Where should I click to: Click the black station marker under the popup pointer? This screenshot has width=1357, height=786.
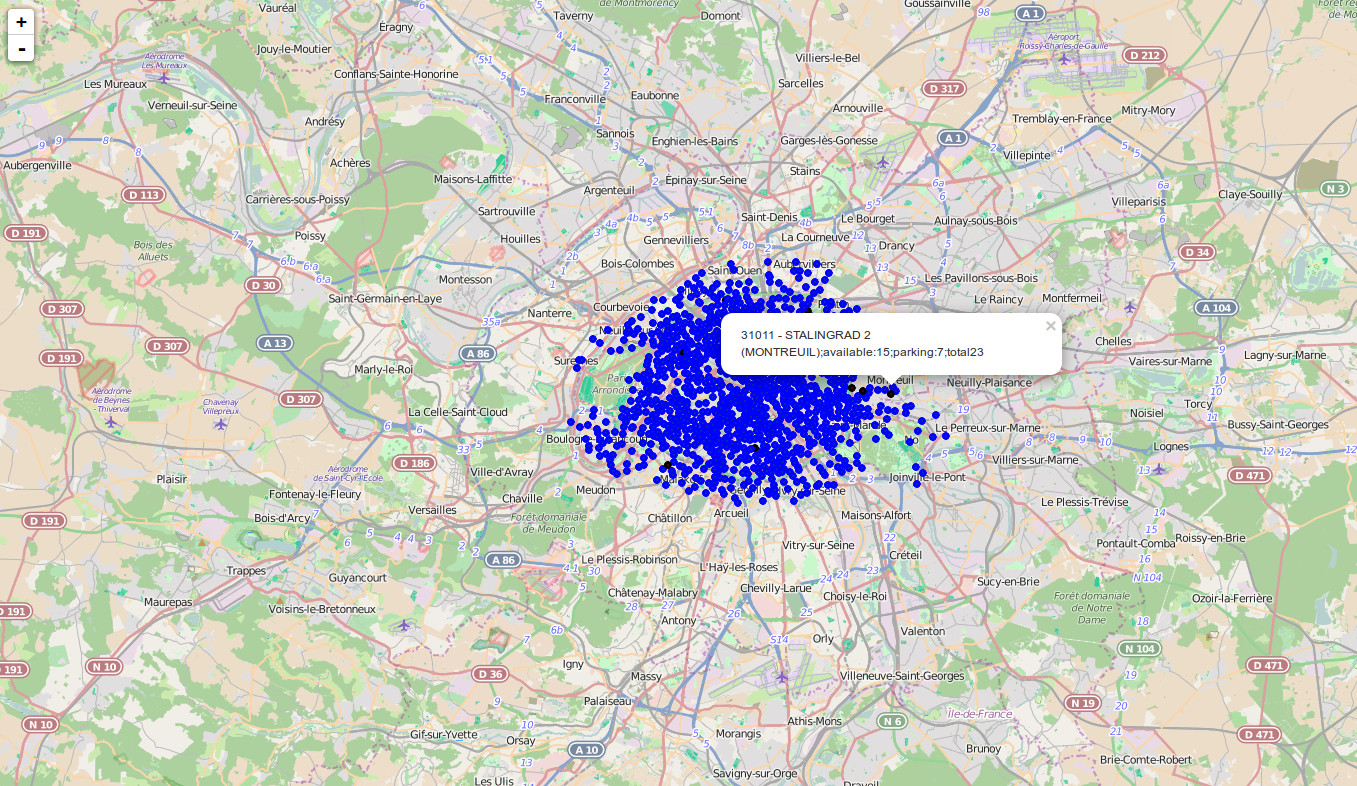[x=891, y=392]
